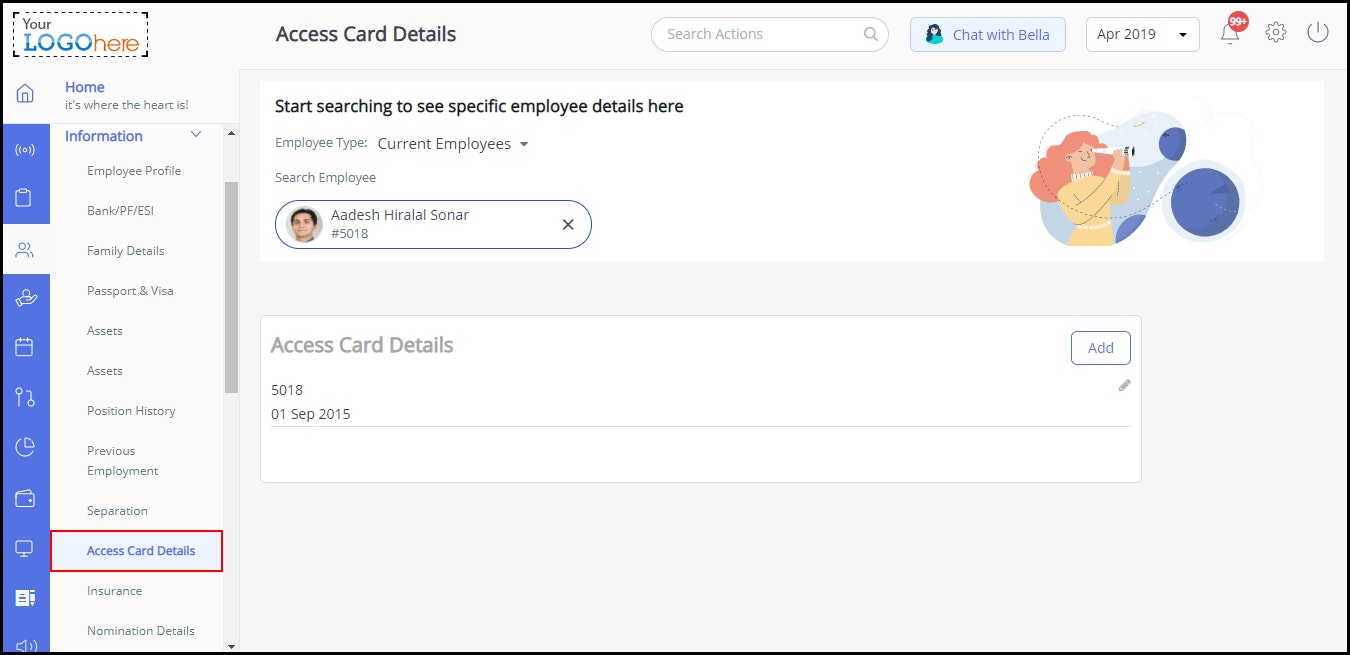Image resolution: width=1350 pixels, height=655 pixels.
Task: Open the payroll hand icon in sidebar
Action: tap(26, 297)
